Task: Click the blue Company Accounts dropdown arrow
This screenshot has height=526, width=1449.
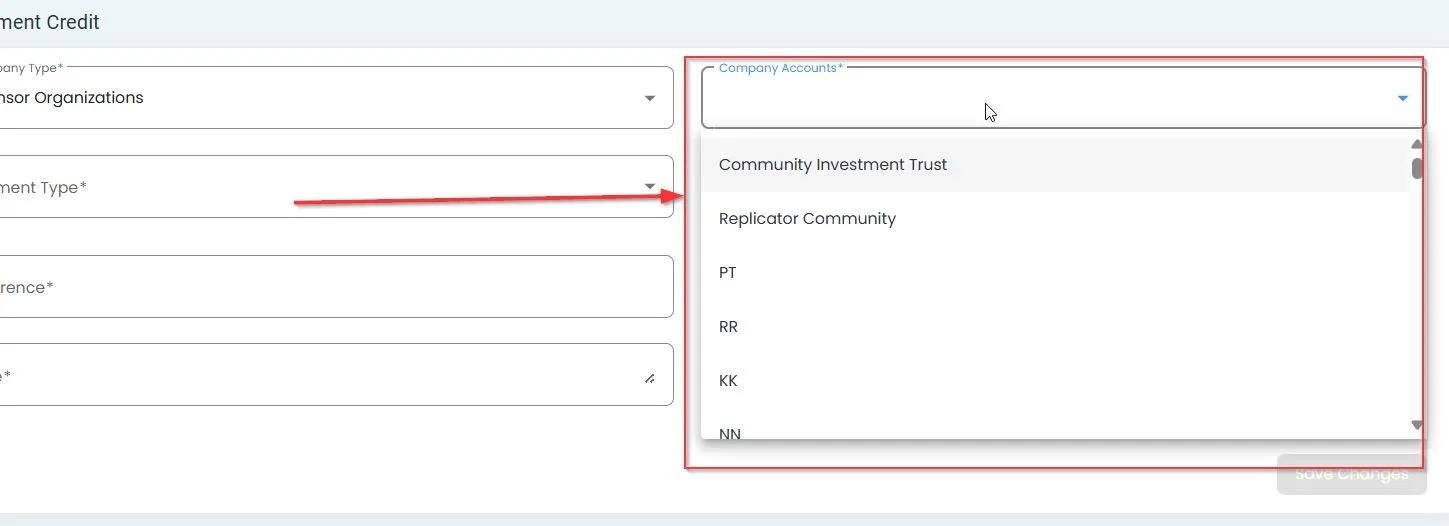Action: click(x=1402, y=98)
